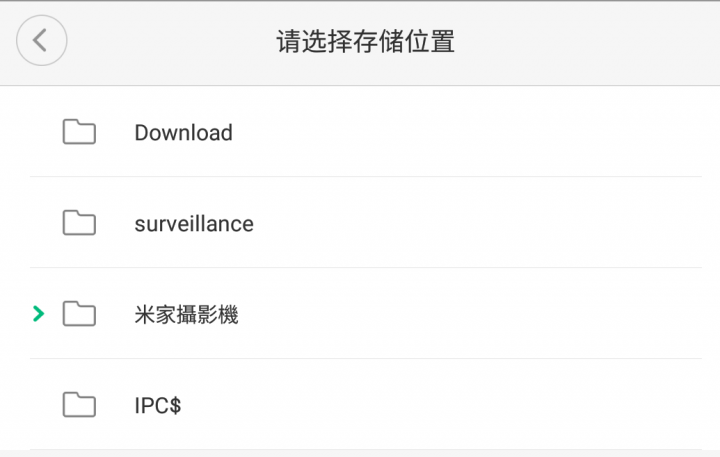
Task: Click blank row area right of 米家攝影機
Action: [x=471, y=314]
